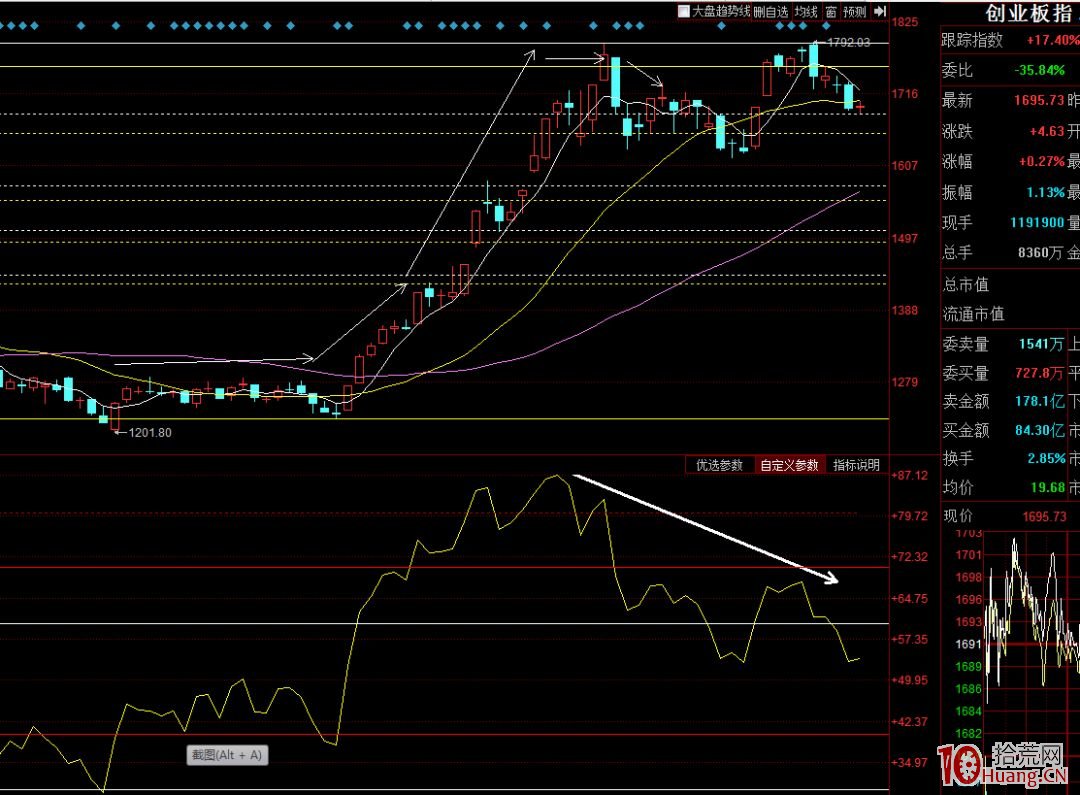Open the 窗 window option
1080x795 pixels.
coord(831,12)
